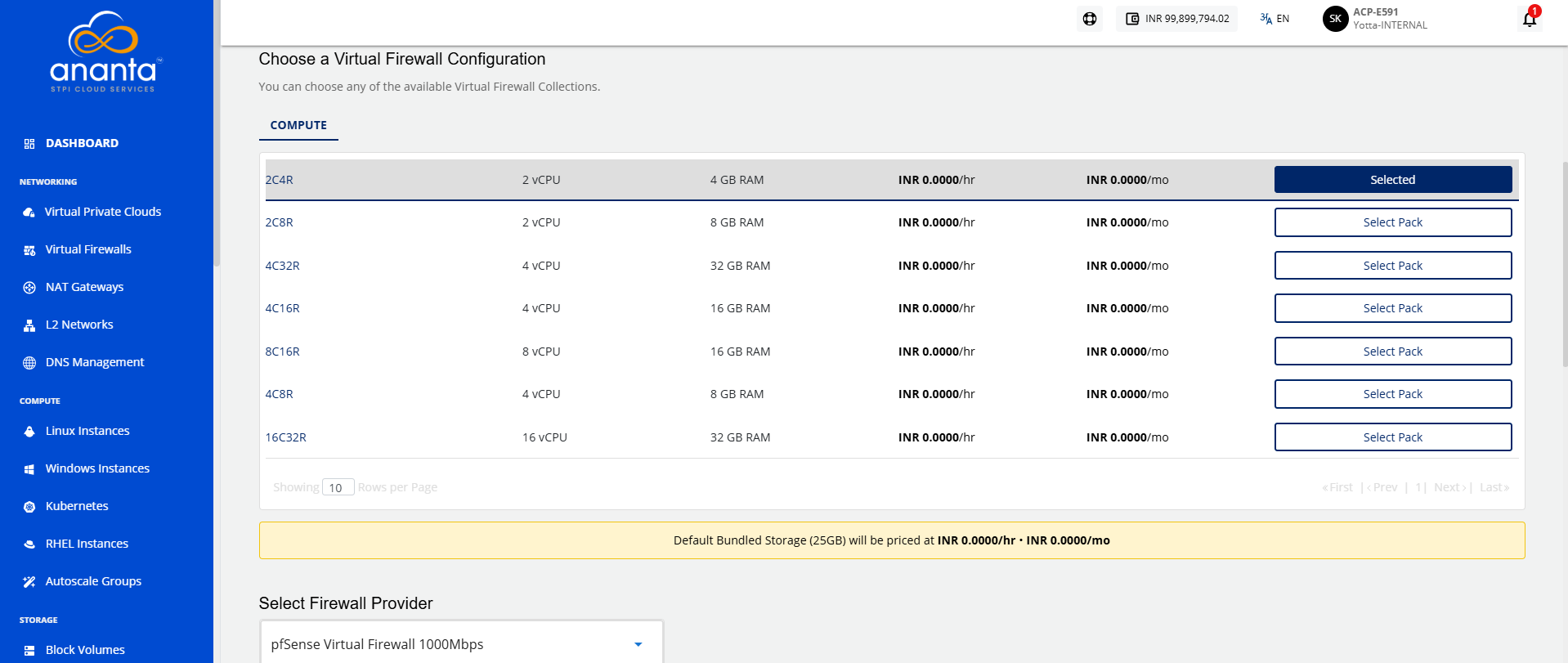The height and width of the screenshot is (663, 1568).
Task: Click the Prev pagination link
Action: (1382, 487)
